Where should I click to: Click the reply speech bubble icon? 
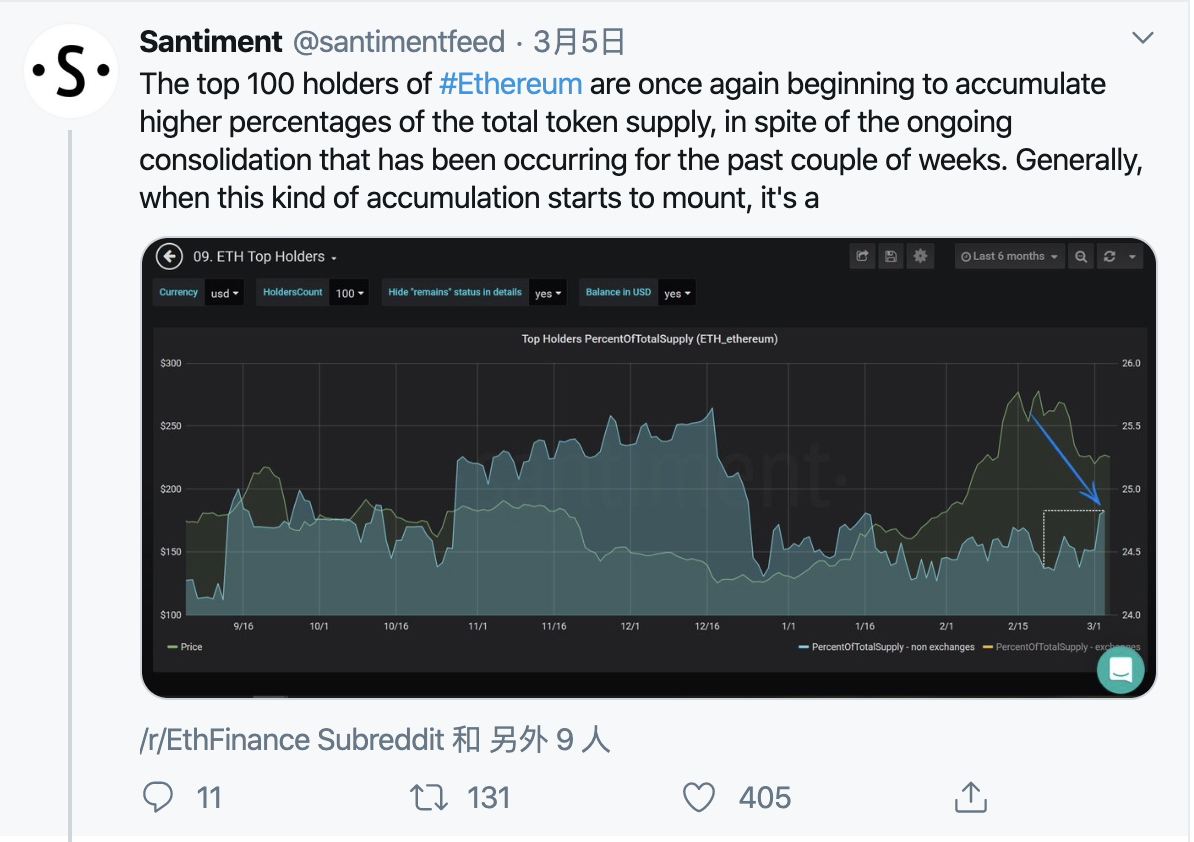pyautogui.click(x=158, y=797)
